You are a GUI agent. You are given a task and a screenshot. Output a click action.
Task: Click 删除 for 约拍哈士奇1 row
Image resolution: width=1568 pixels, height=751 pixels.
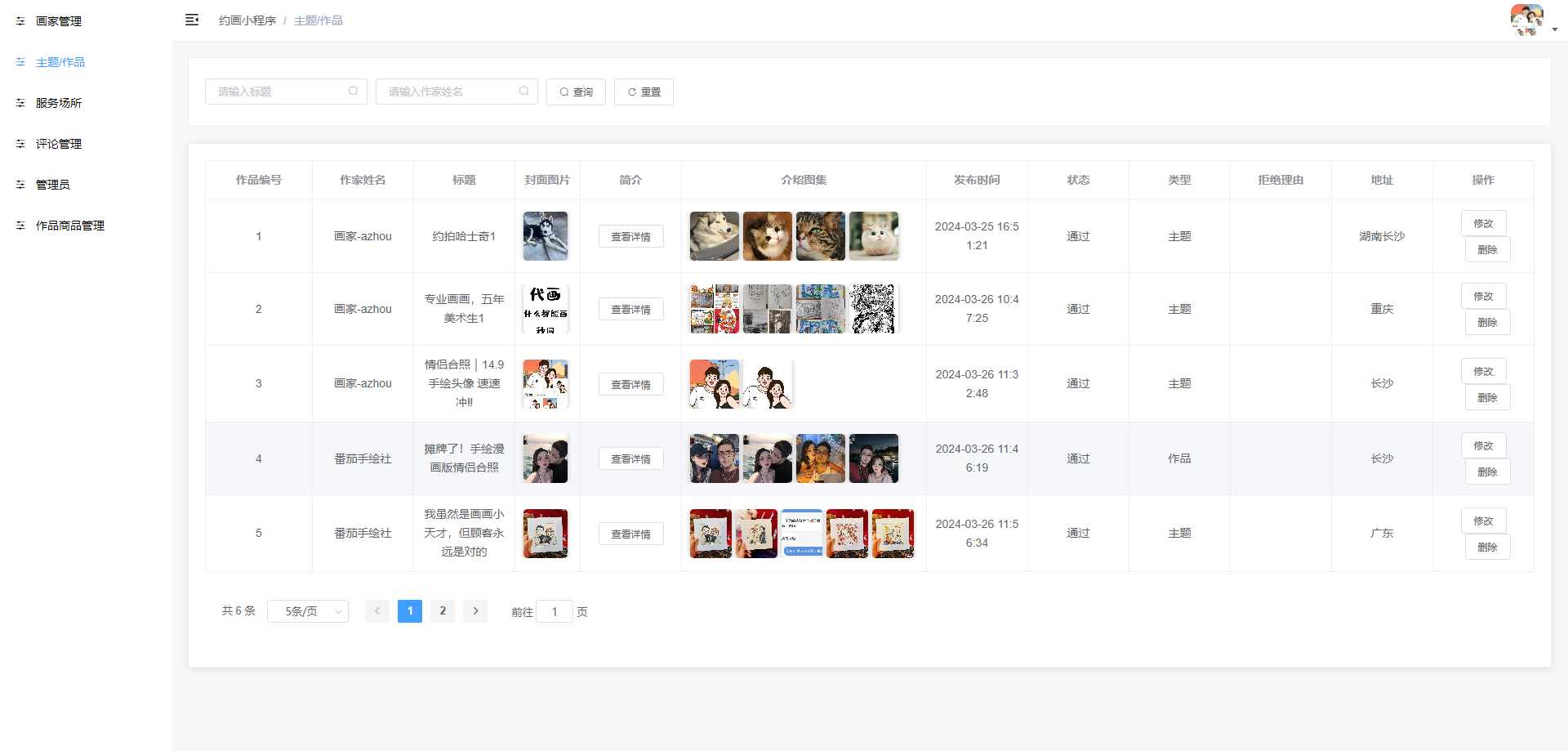1488,249
